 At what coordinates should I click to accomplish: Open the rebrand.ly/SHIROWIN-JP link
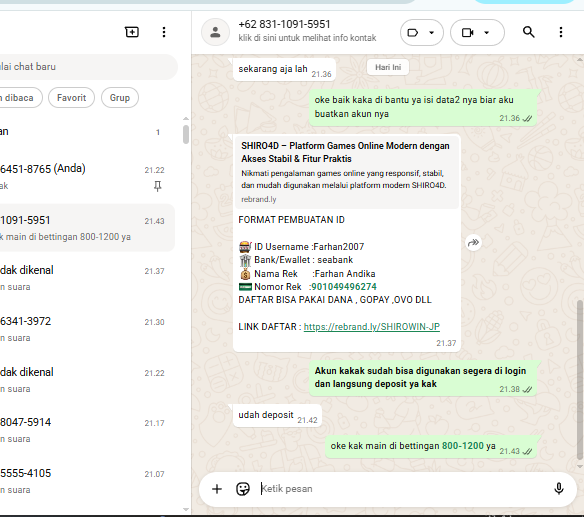(372, 327)
